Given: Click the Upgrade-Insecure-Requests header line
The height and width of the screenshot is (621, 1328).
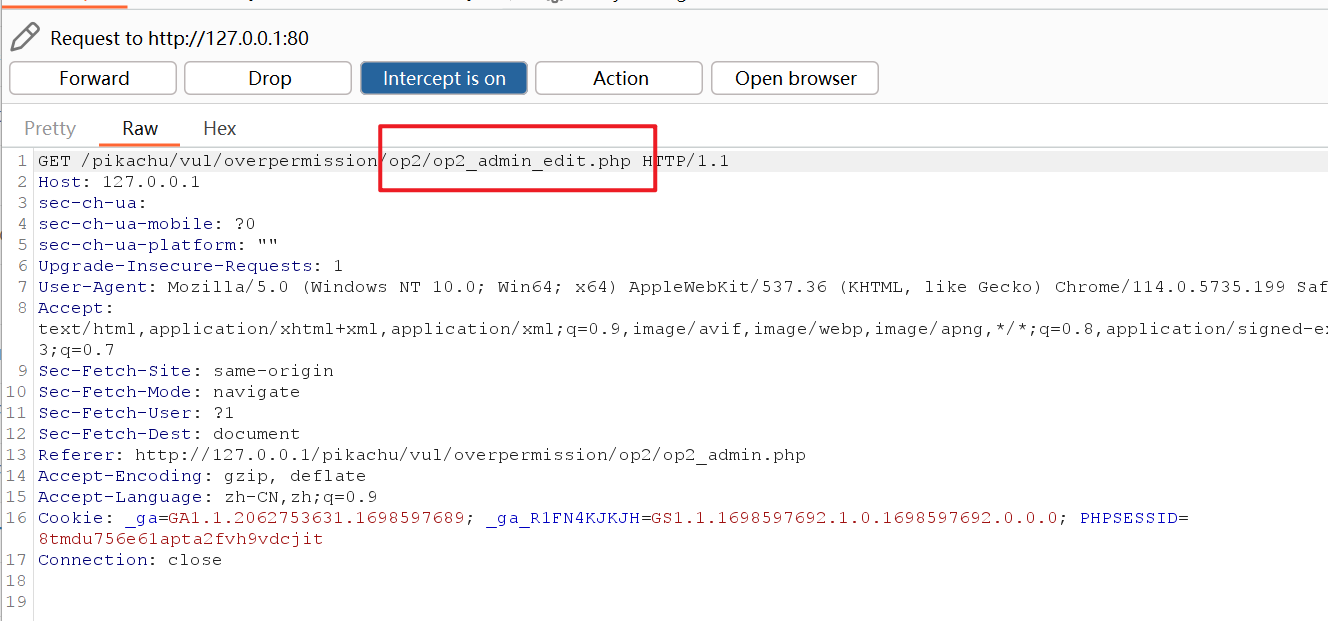Looking at the screenshot, I should tap(190, 266).
